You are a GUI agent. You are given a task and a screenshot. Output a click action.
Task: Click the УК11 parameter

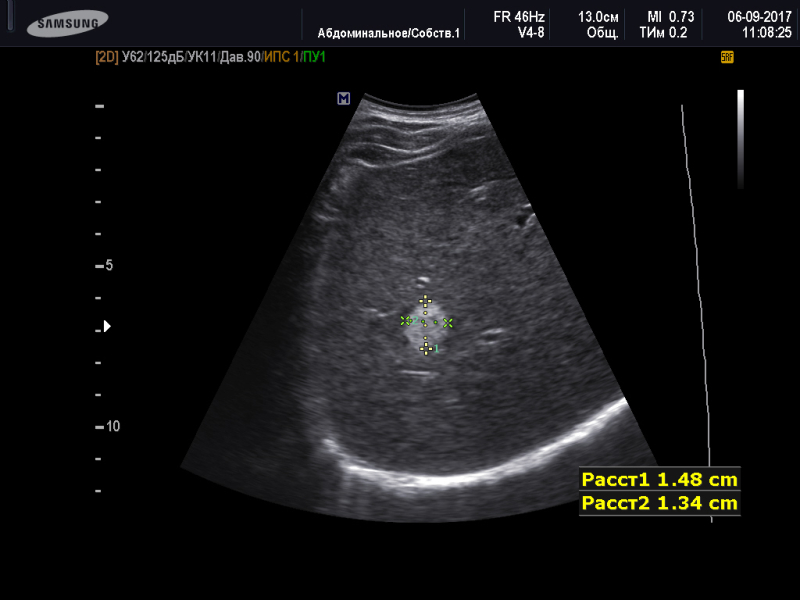[202, 57]
